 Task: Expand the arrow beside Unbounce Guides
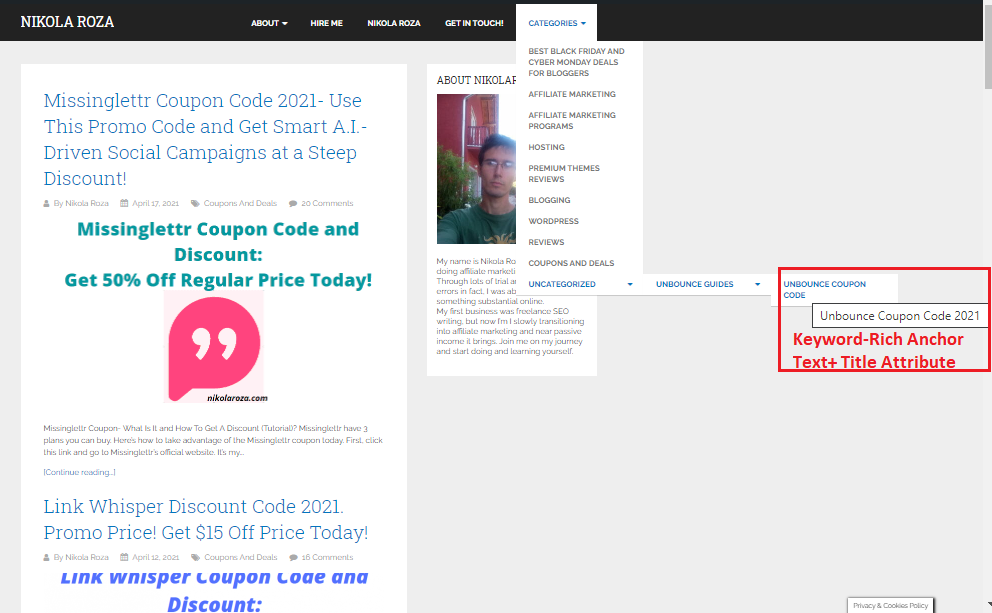[x=757, y=285]
